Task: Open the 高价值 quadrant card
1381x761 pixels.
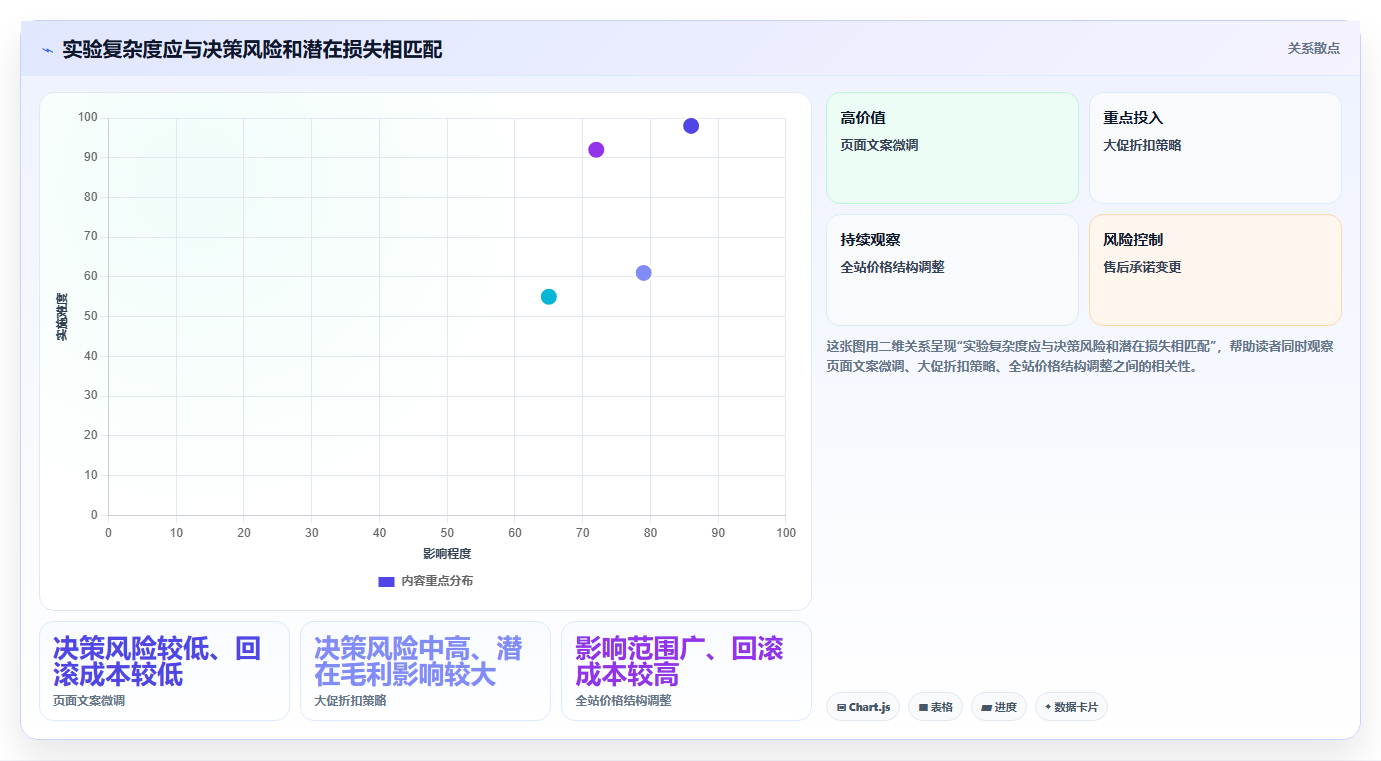Action: click(952, 148)
